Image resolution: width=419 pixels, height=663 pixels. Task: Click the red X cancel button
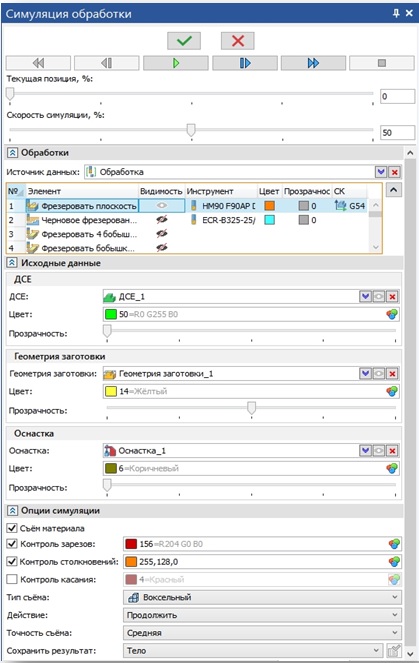[238, 41]
